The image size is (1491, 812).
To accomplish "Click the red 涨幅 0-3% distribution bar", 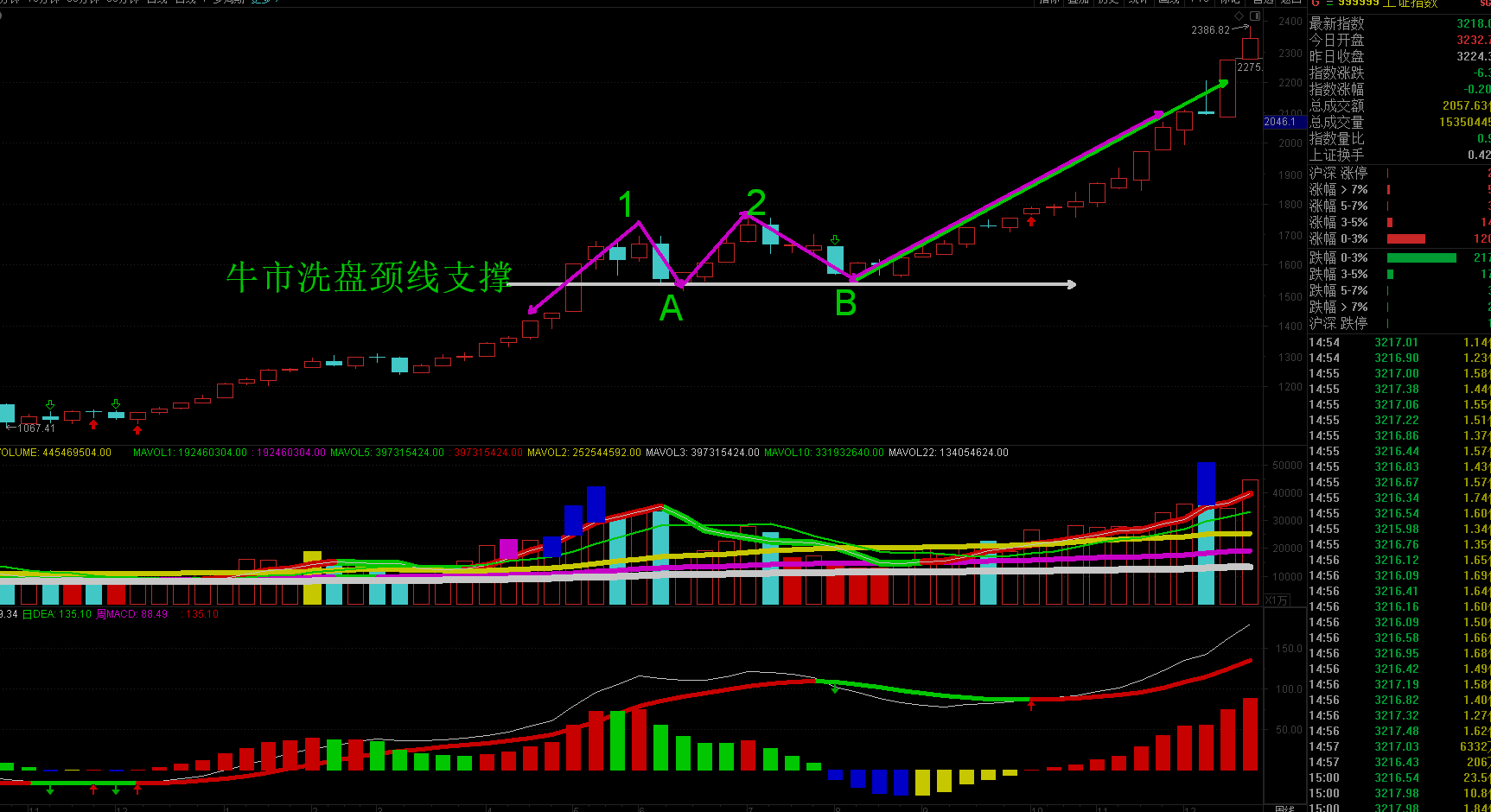I will coord(1406,239).
